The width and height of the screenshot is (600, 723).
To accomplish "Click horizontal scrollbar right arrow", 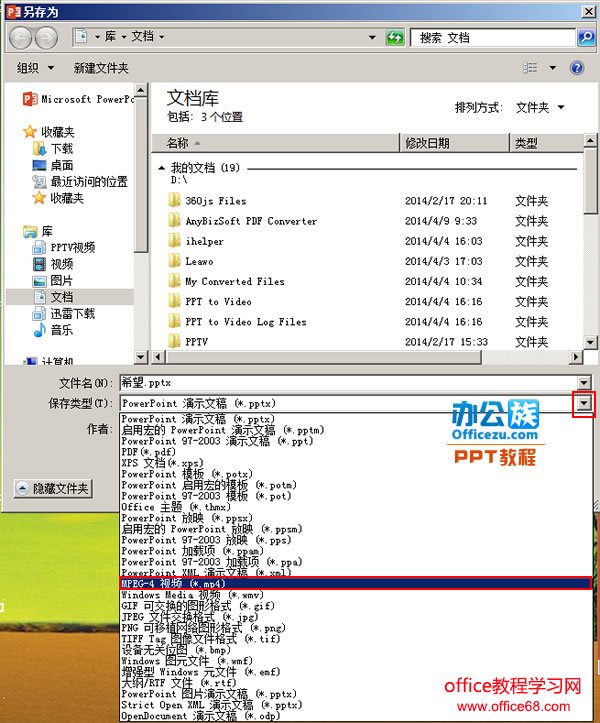I will pyautogui.click(x=575, y=357).
